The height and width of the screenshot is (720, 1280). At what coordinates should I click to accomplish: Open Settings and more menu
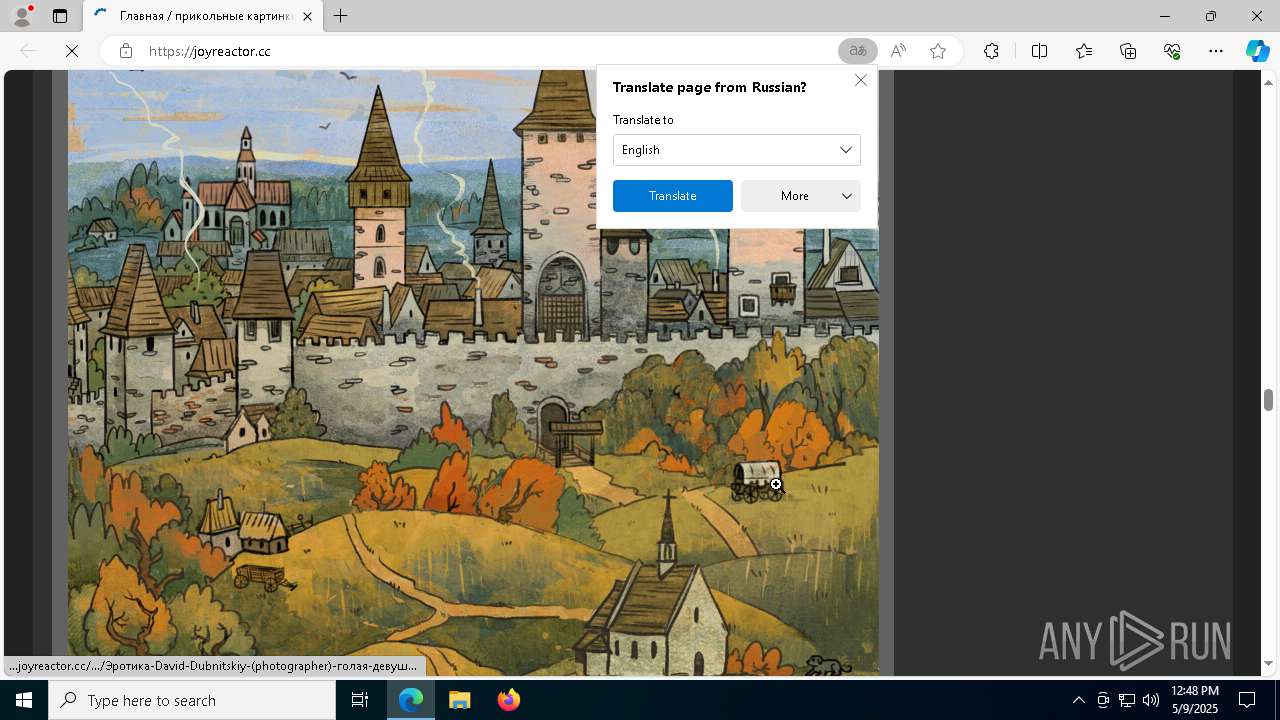click(x=1216, y=51)
